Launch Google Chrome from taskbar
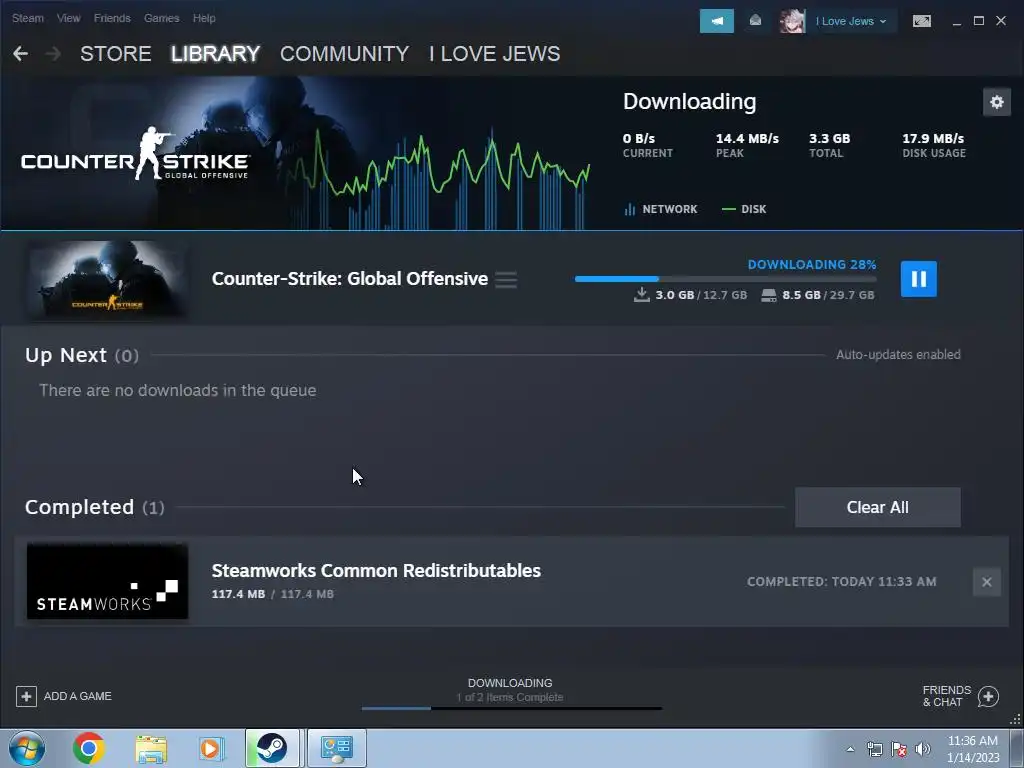The image size is (1024, 768). click(89, 748)
